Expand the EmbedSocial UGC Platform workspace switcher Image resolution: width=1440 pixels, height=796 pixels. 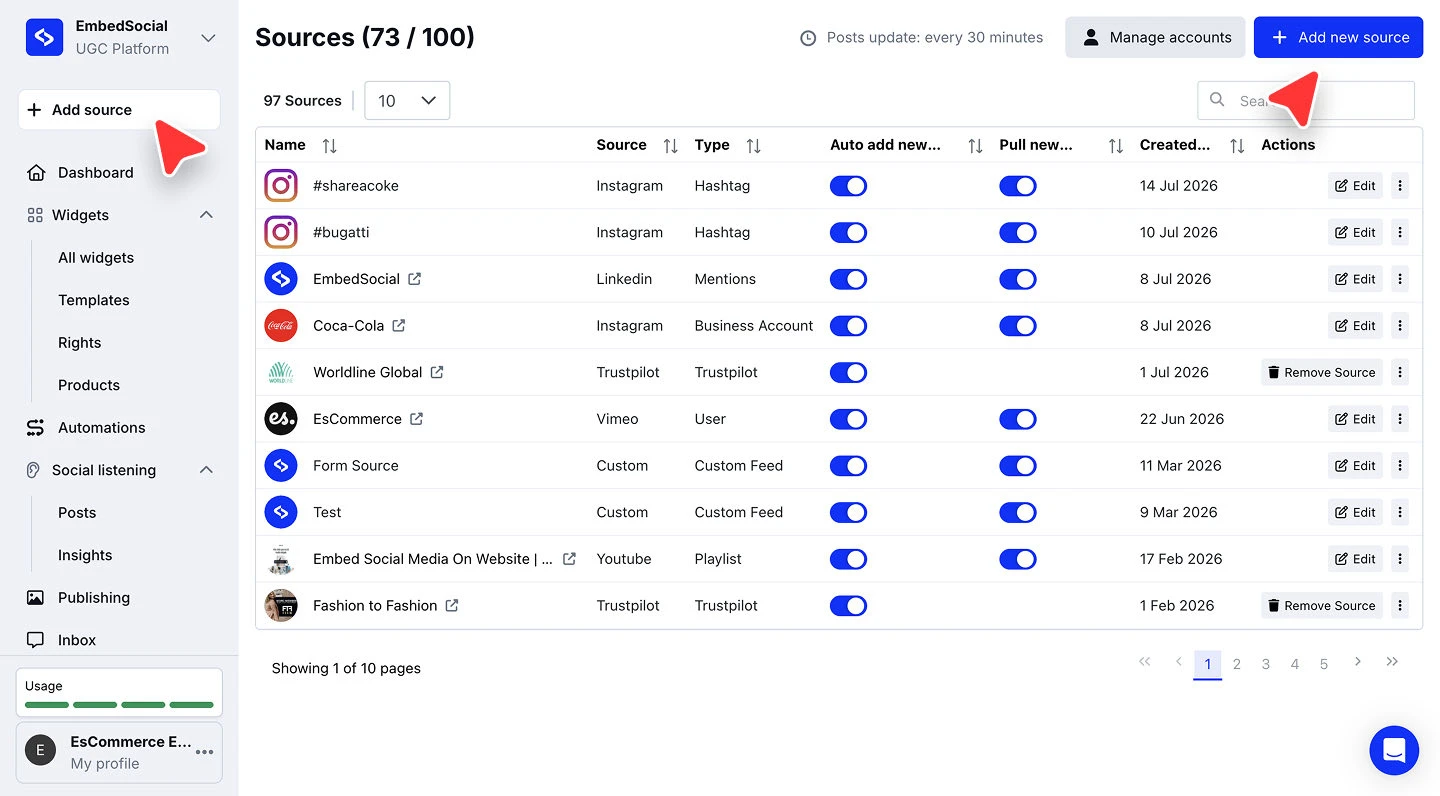[208, 38]
